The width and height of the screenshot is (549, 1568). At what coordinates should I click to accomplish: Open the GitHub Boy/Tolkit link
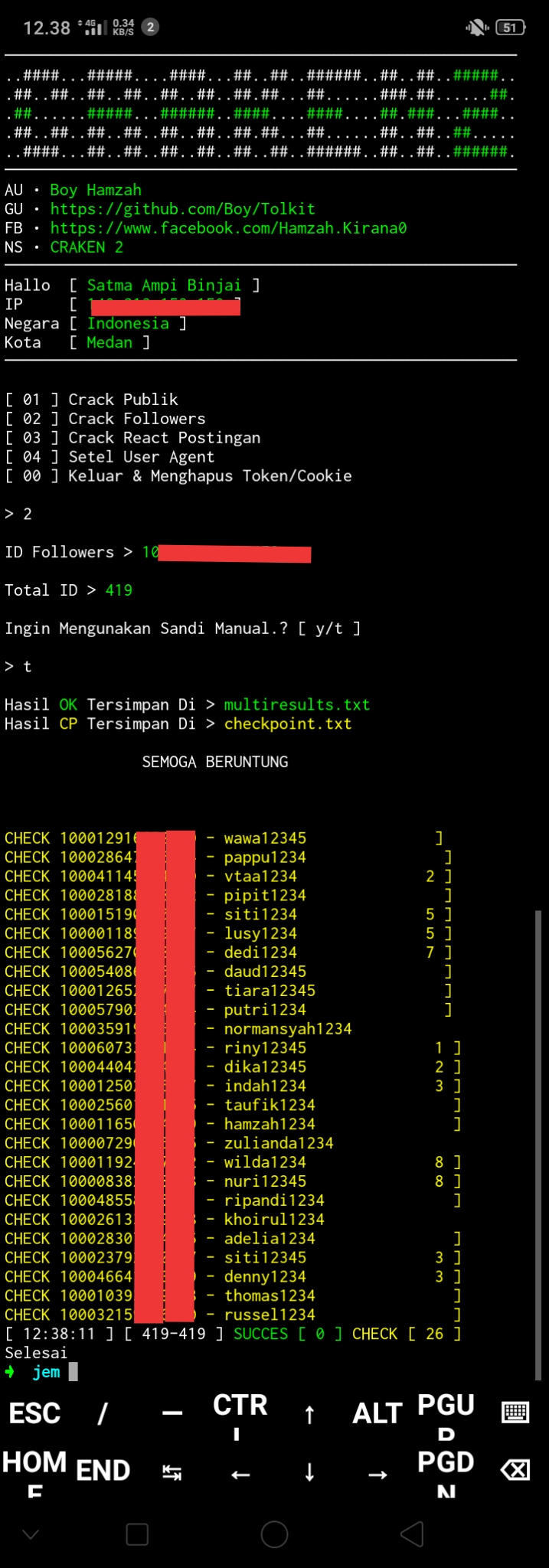(182, 208)
